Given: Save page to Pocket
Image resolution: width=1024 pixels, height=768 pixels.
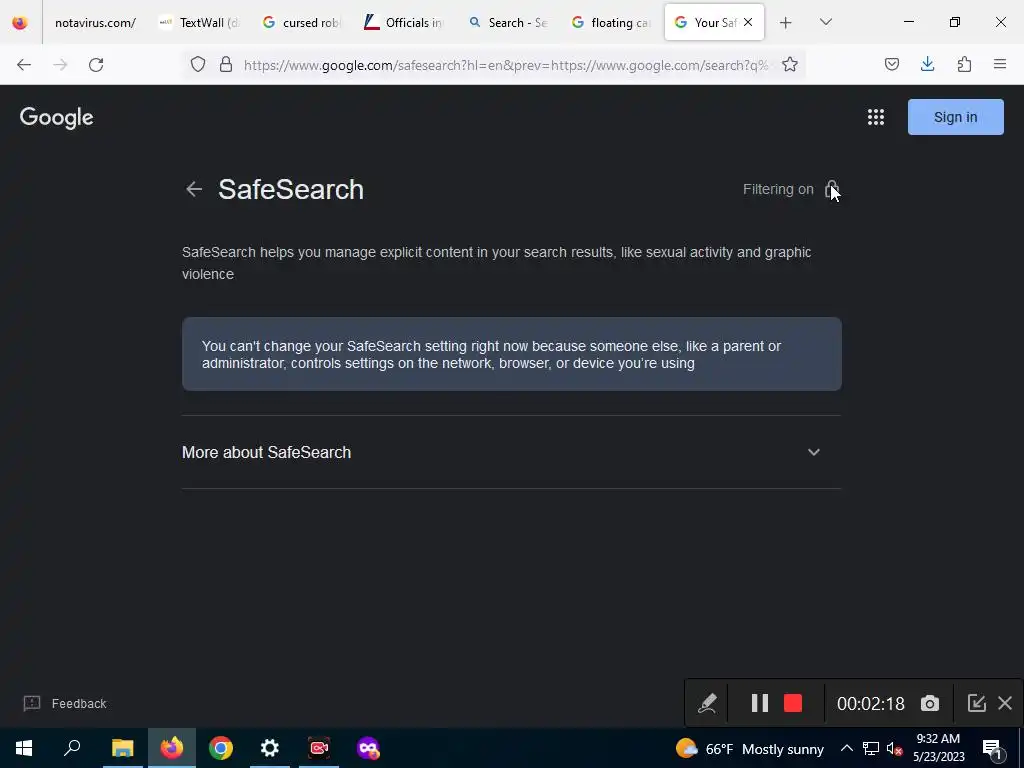Looking at the screenshot, I should tap(892, 65).
